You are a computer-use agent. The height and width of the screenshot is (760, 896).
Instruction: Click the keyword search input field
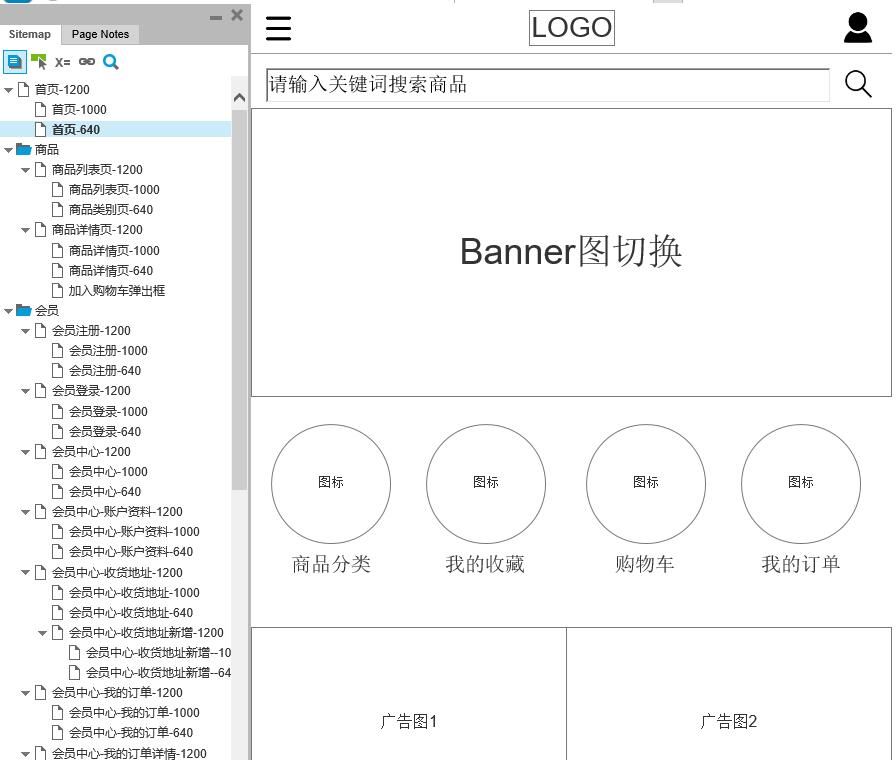pyautogui.click(x=547, y=85)
